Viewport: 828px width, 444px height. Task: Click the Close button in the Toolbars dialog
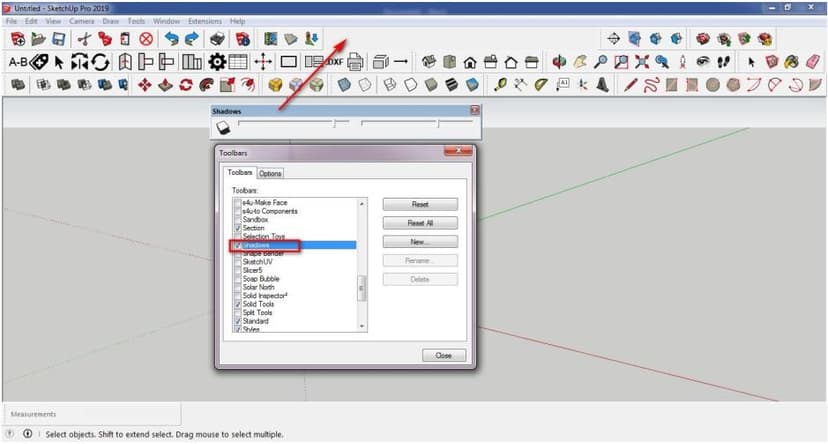(x=444, y=355)
